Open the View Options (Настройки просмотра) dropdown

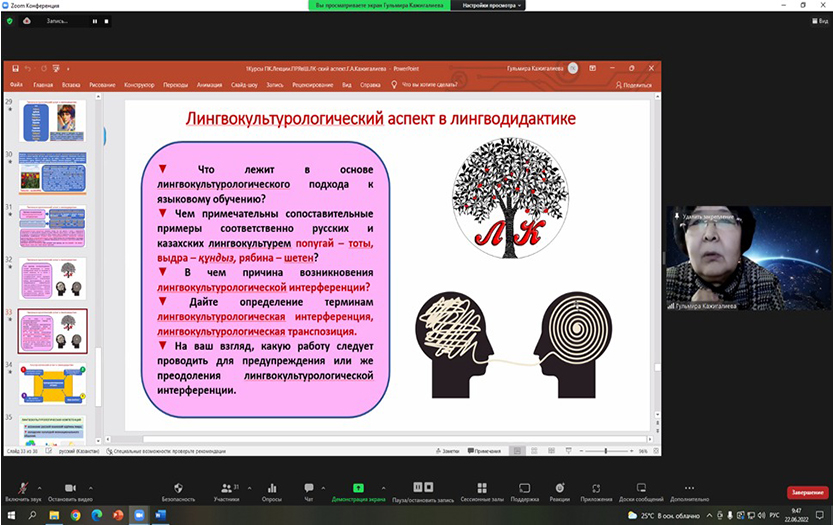point(488,5)
